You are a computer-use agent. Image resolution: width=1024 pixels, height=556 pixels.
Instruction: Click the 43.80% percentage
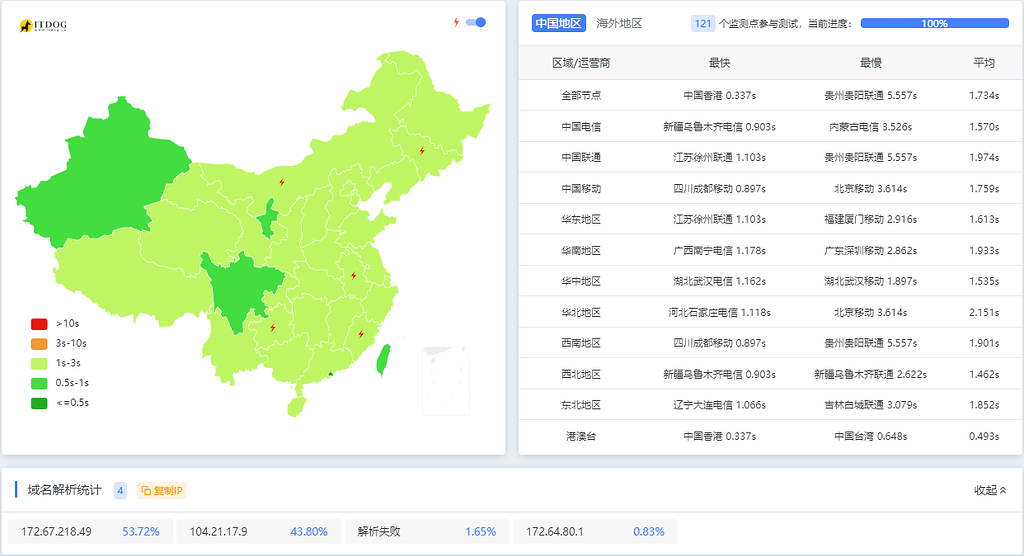click(x=309, y=532)
